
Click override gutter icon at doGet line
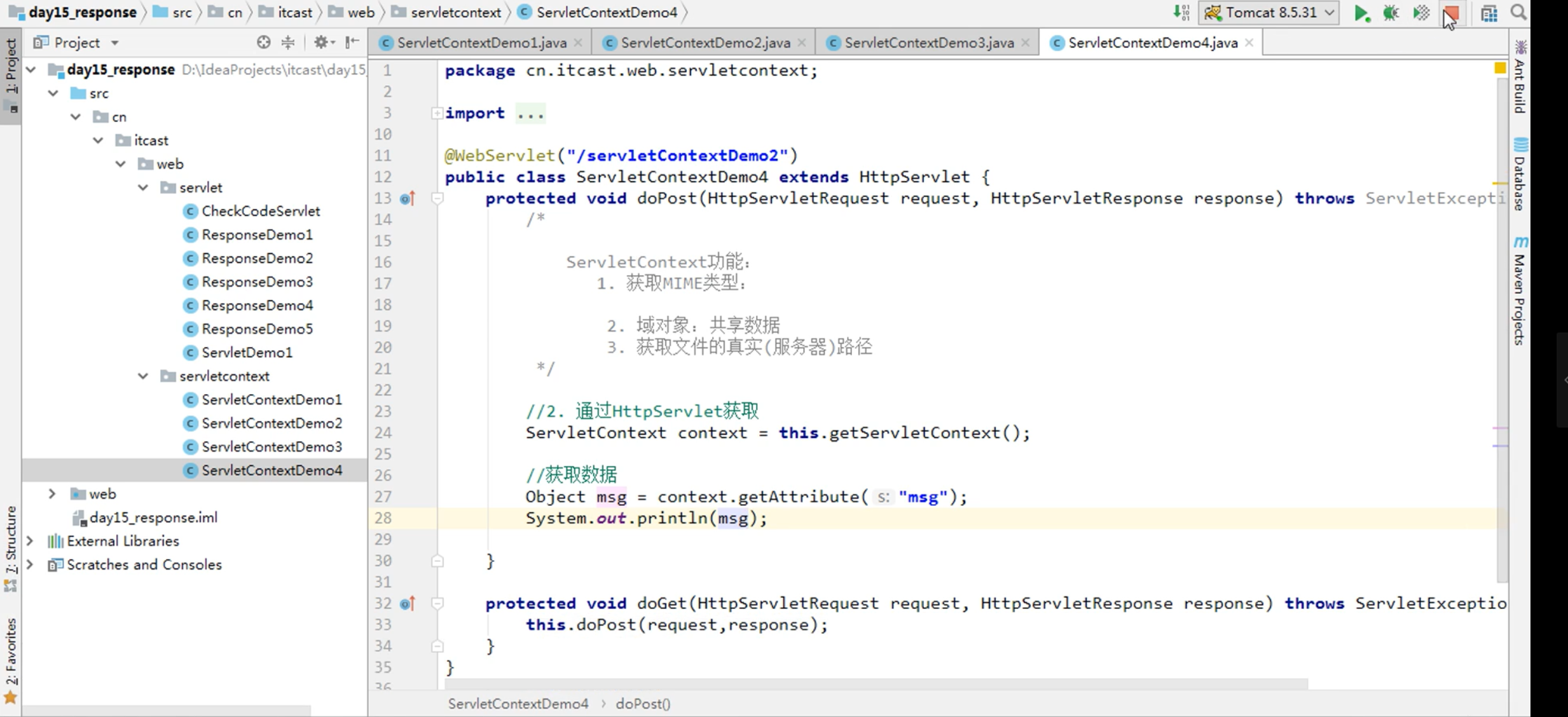(407, 603)
